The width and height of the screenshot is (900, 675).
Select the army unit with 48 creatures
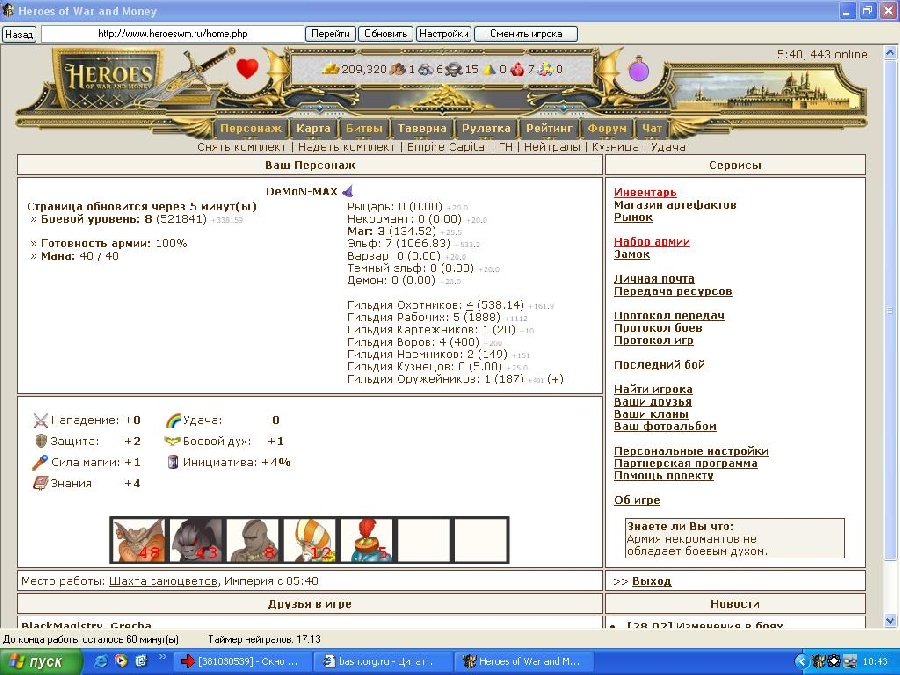[x=138, y=540]
